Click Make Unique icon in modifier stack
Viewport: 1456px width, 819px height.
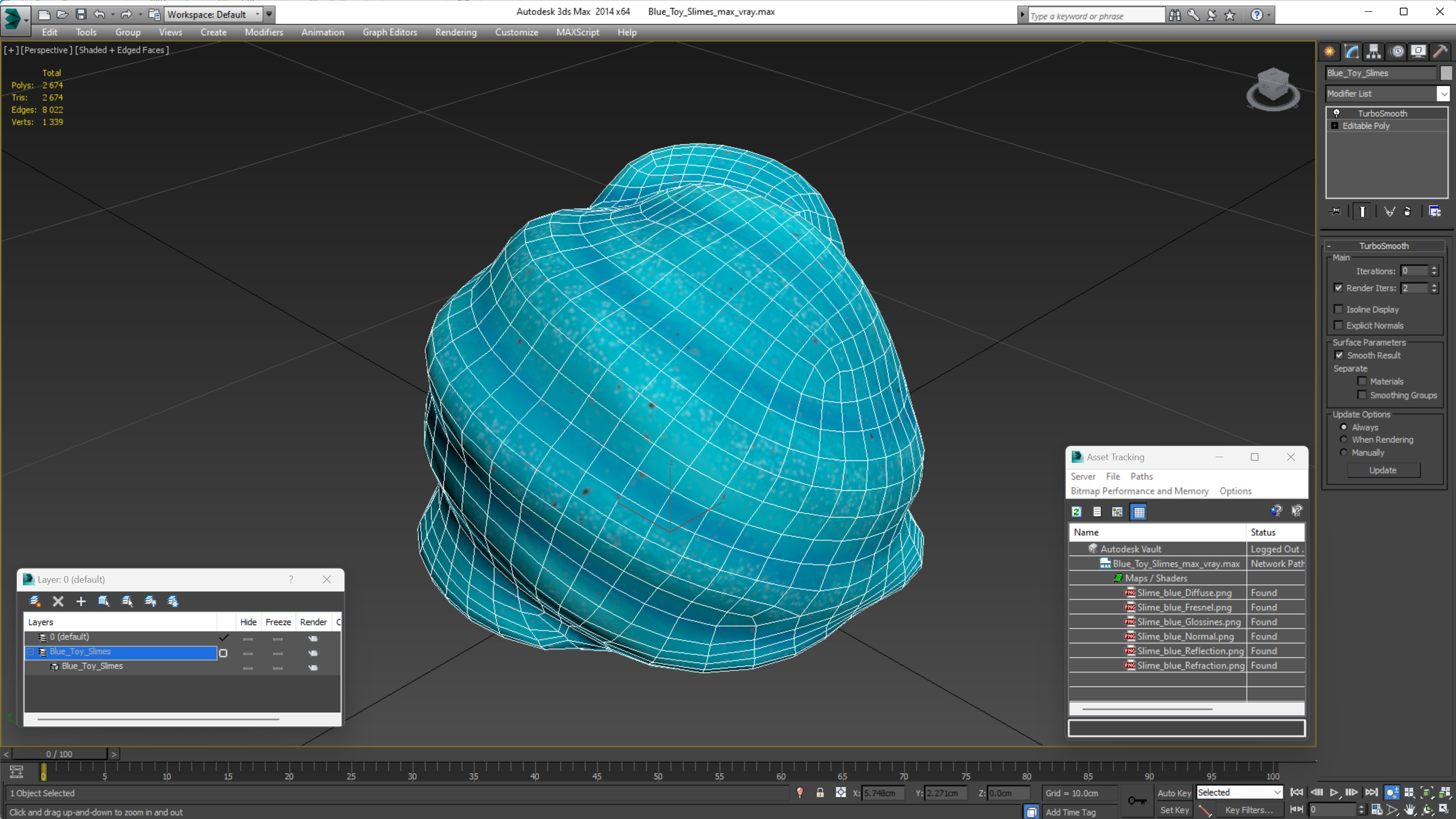pos(1389,211)
